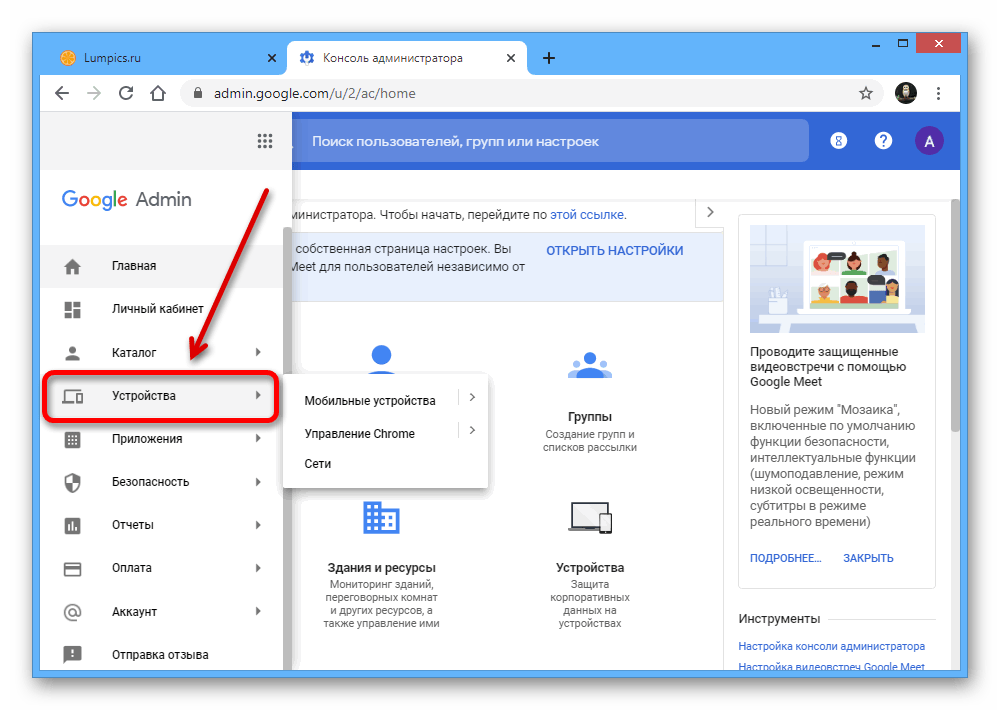Expand the Отчеты submenu arrow
The image size is (1000, 710).
258,525
